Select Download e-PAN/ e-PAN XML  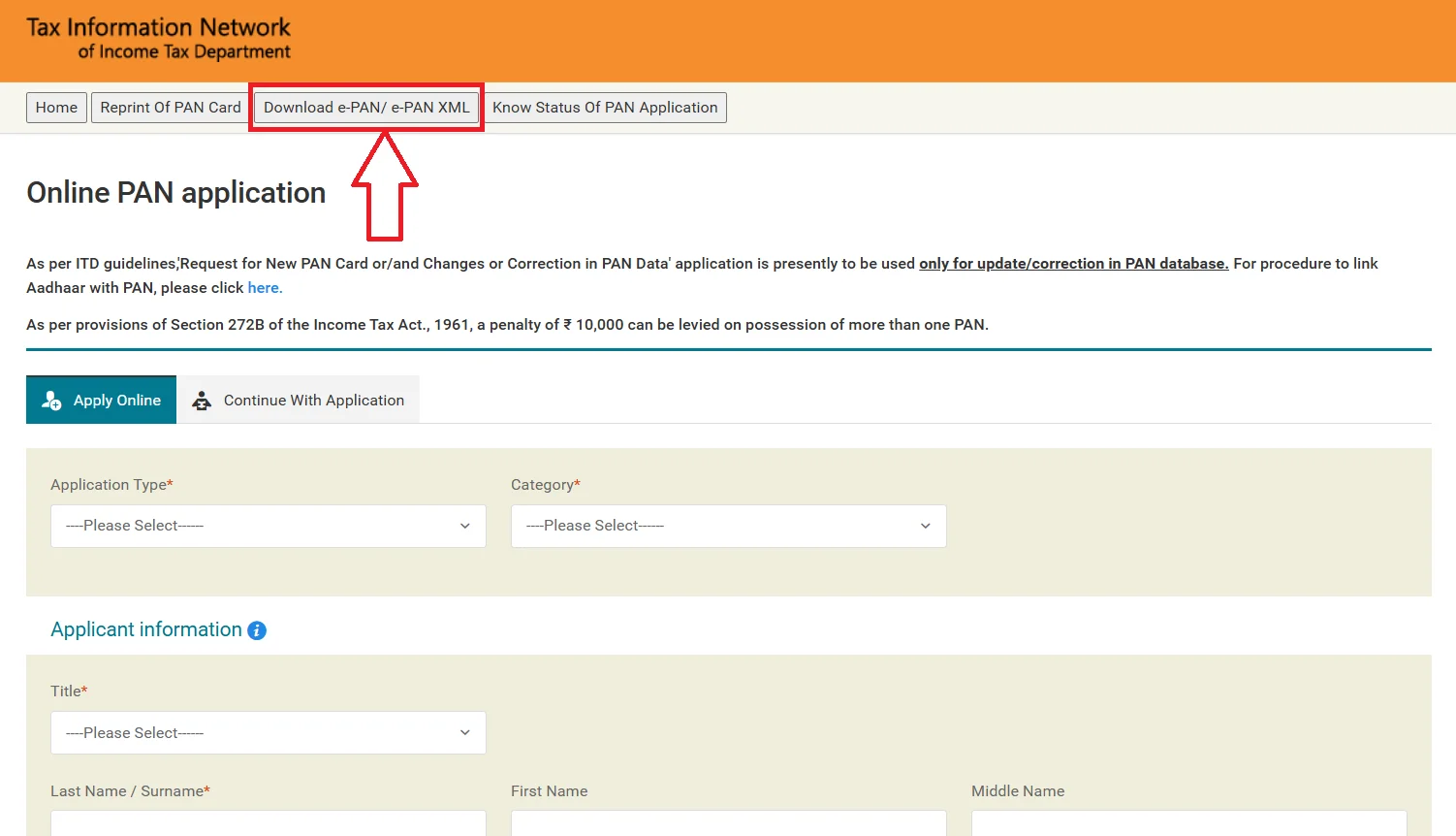point(366,108)
